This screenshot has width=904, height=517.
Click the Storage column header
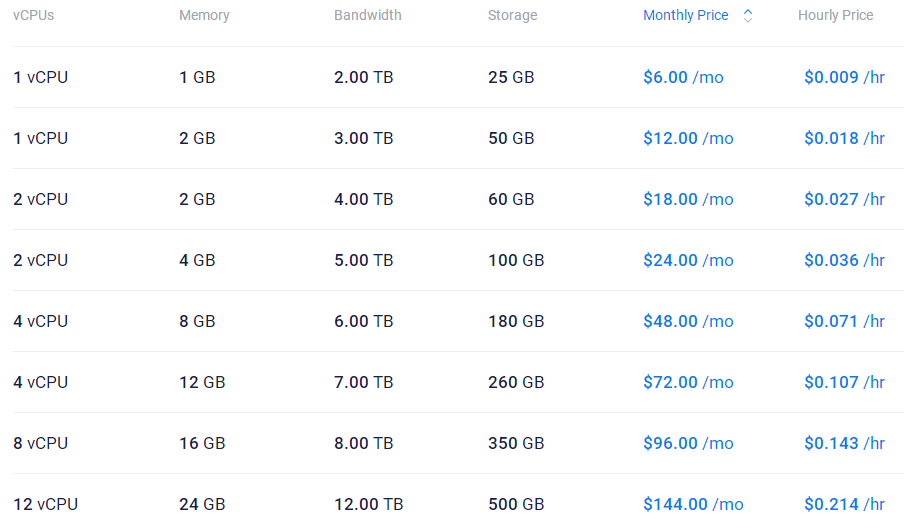(x=512, y=16)
